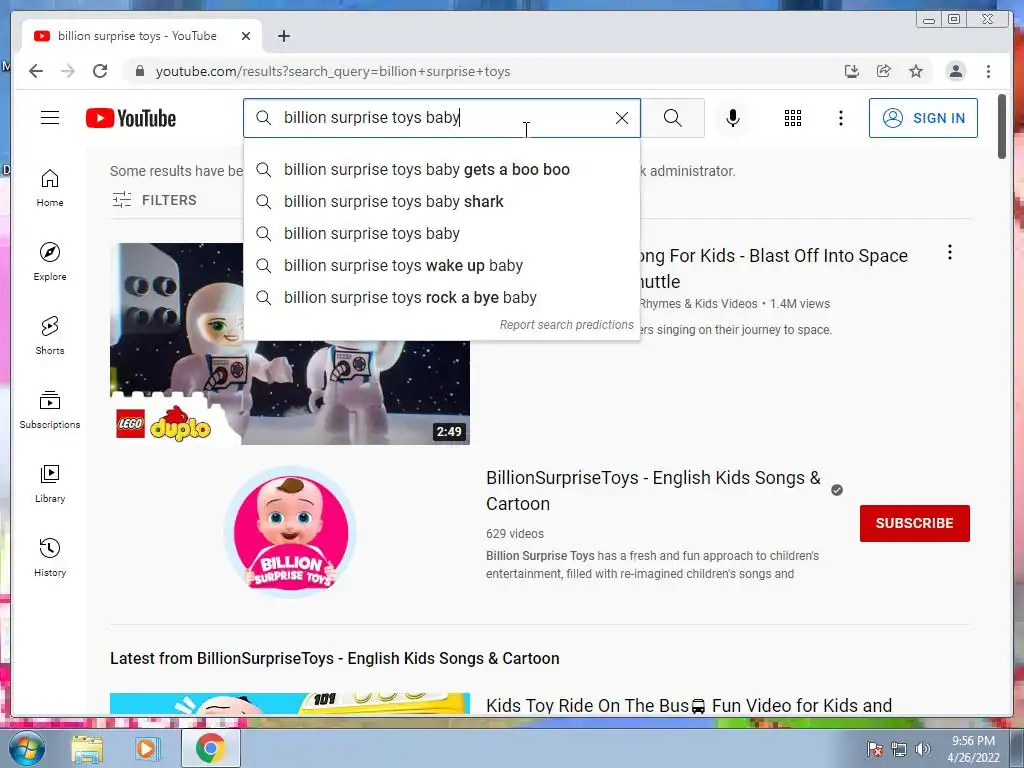Open the Billion Surprise Toys channel avatar

pyautogui.click(x=290, y=532)
